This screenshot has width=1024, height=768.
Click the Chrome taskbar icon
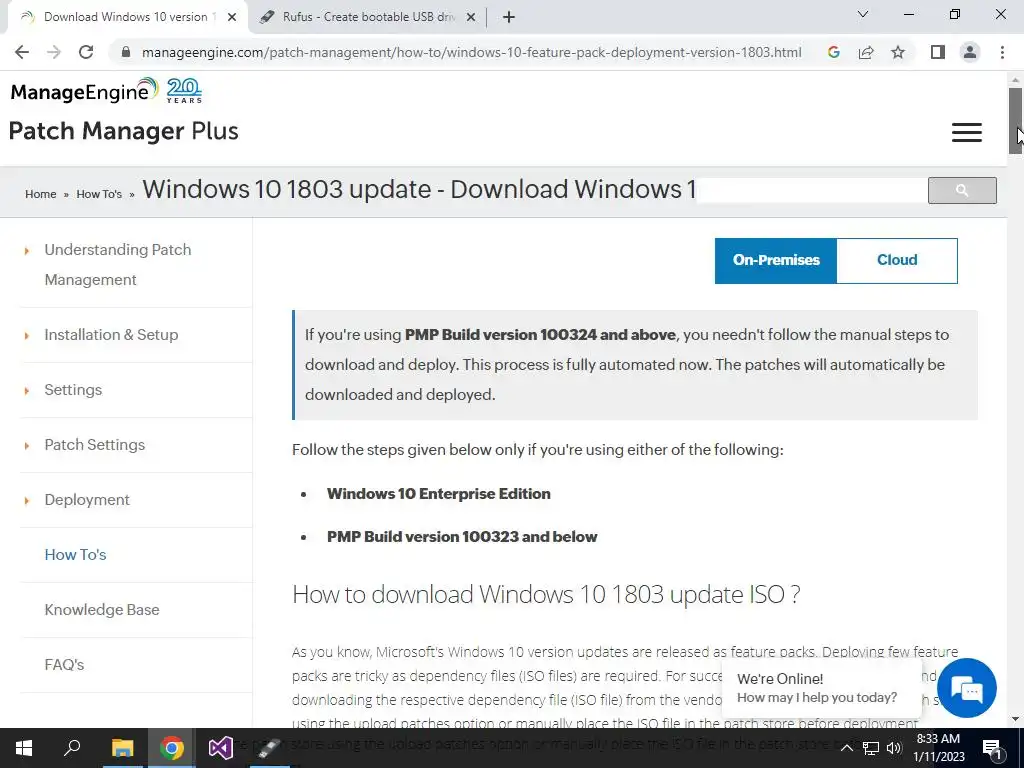[x=172, y=748]
